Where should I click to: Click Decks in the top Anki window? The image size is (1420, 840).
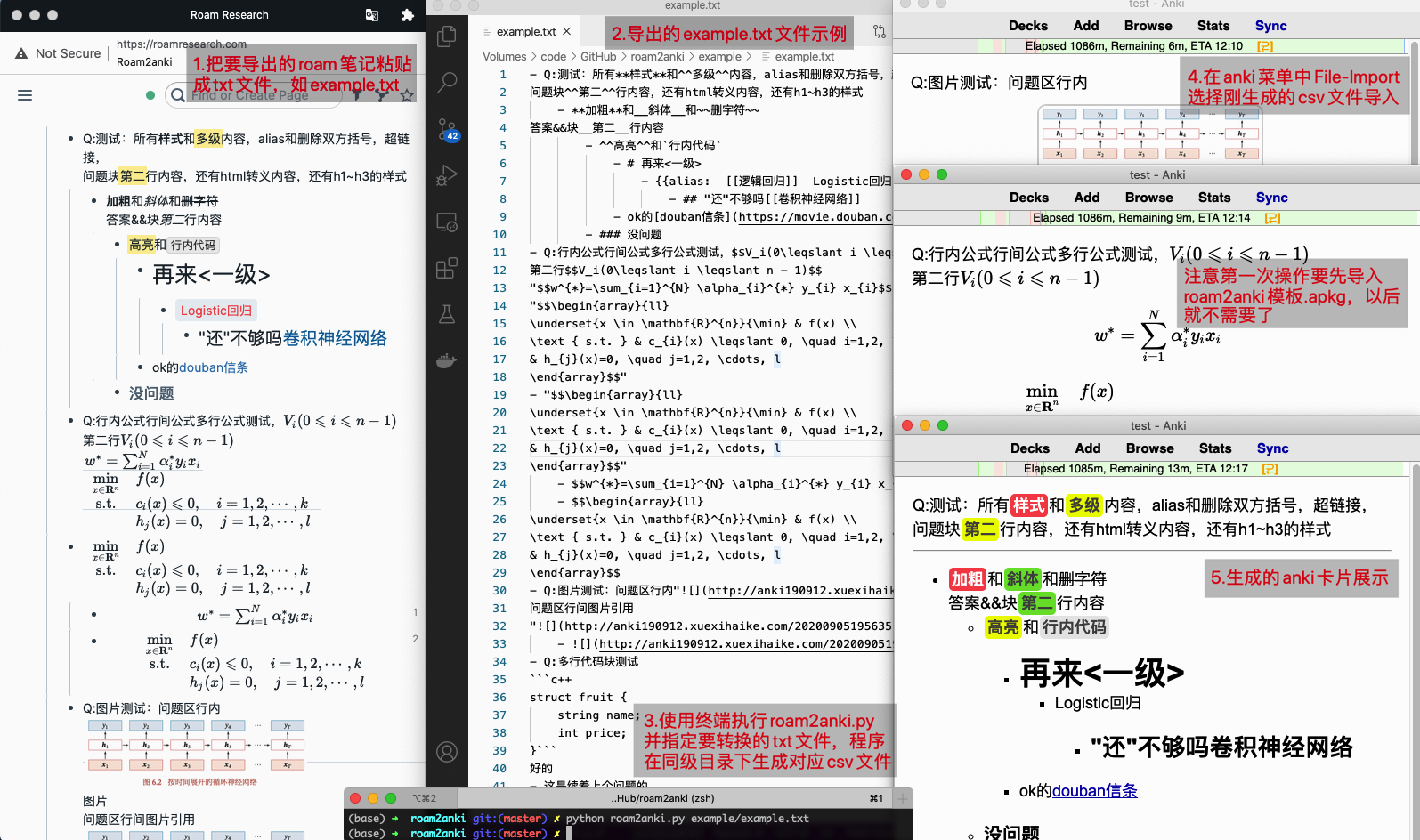click(x=1028, y=26)
